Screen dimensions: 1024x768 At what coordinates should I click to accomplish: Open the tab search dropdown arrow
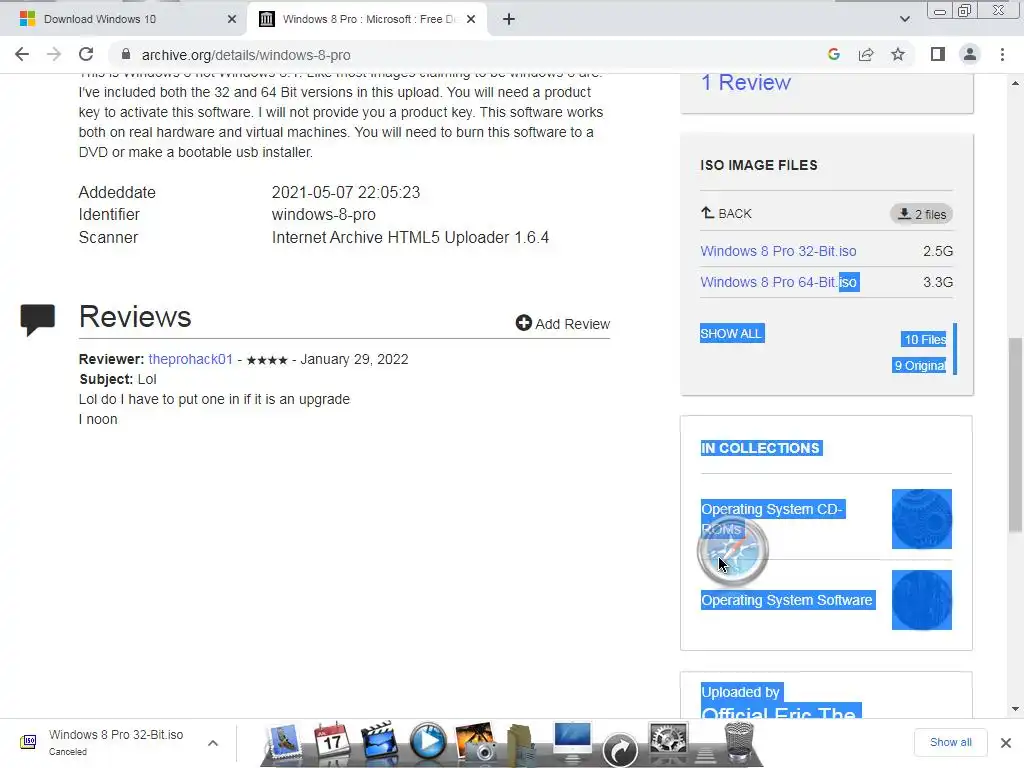(x=904, y=19)
